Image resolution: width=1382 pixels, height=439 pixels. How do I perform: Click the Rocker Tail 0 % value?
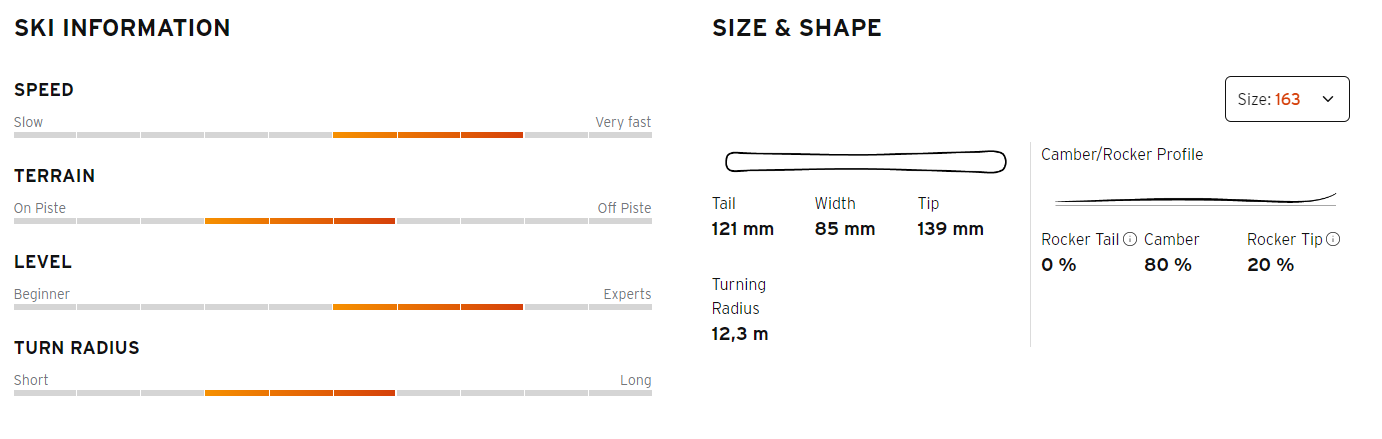tap(1059, 265)
